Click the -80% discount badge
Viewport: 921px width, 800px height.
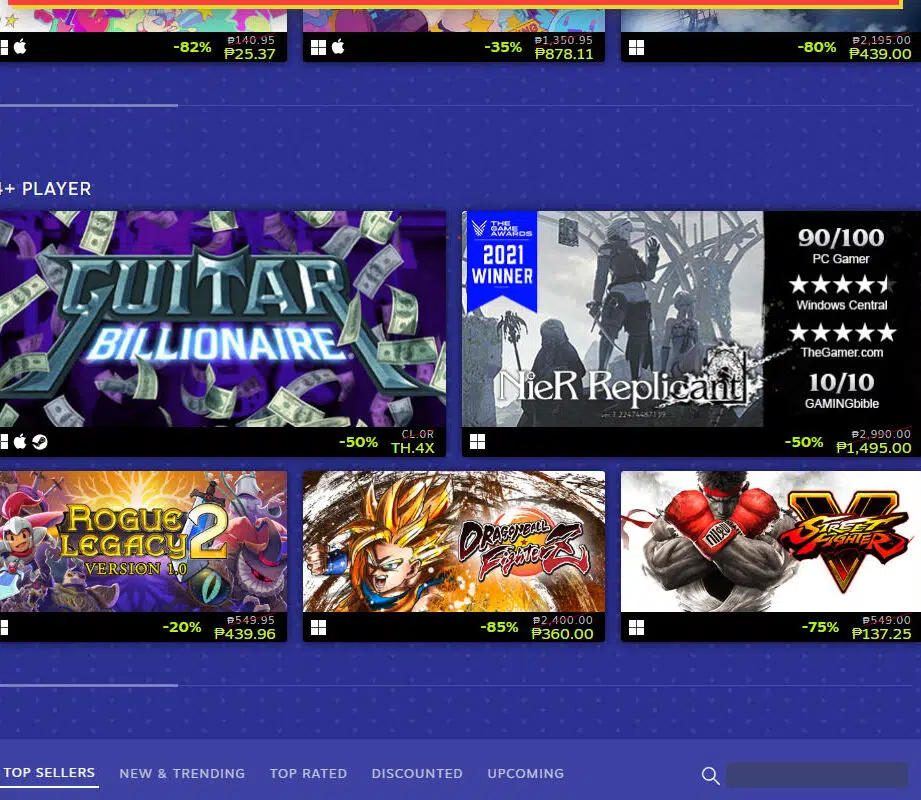[x=817, y=47]
